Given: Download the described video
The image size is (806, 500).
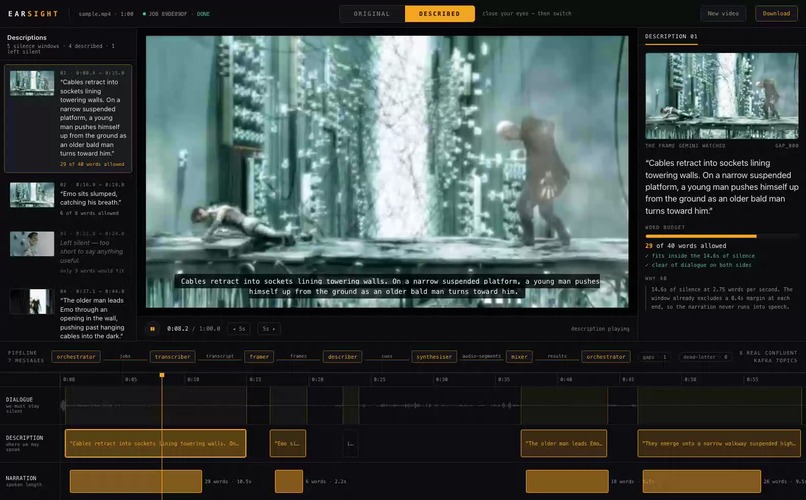Looking at the screenshot, I should coord(776,13).
